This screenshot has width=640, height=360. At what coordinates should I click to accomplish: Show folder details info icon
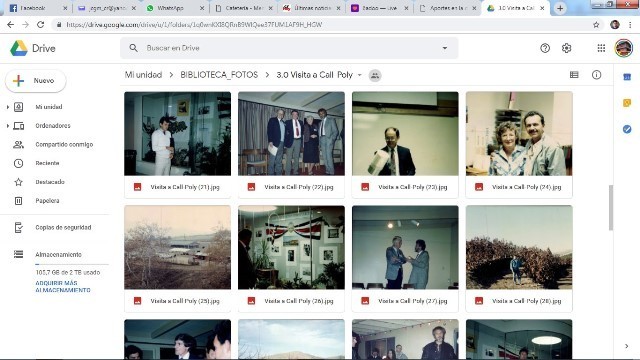click(x=596, y=75)
